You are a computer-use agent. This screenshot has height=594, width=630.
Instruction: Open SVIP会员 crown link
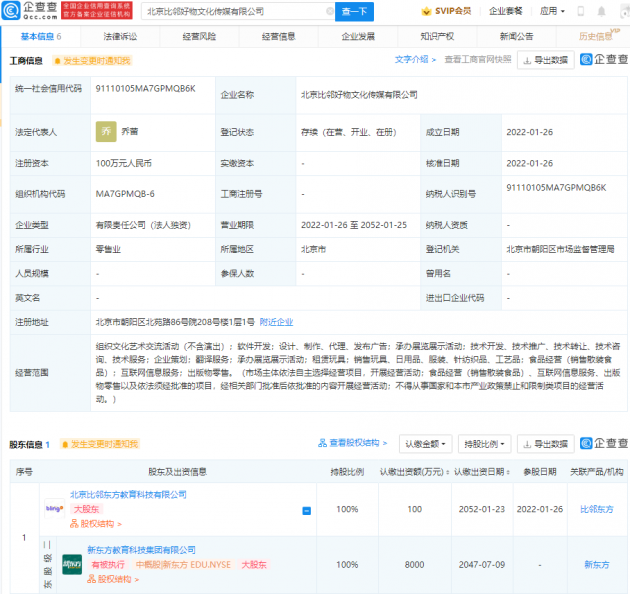point(446,11)
